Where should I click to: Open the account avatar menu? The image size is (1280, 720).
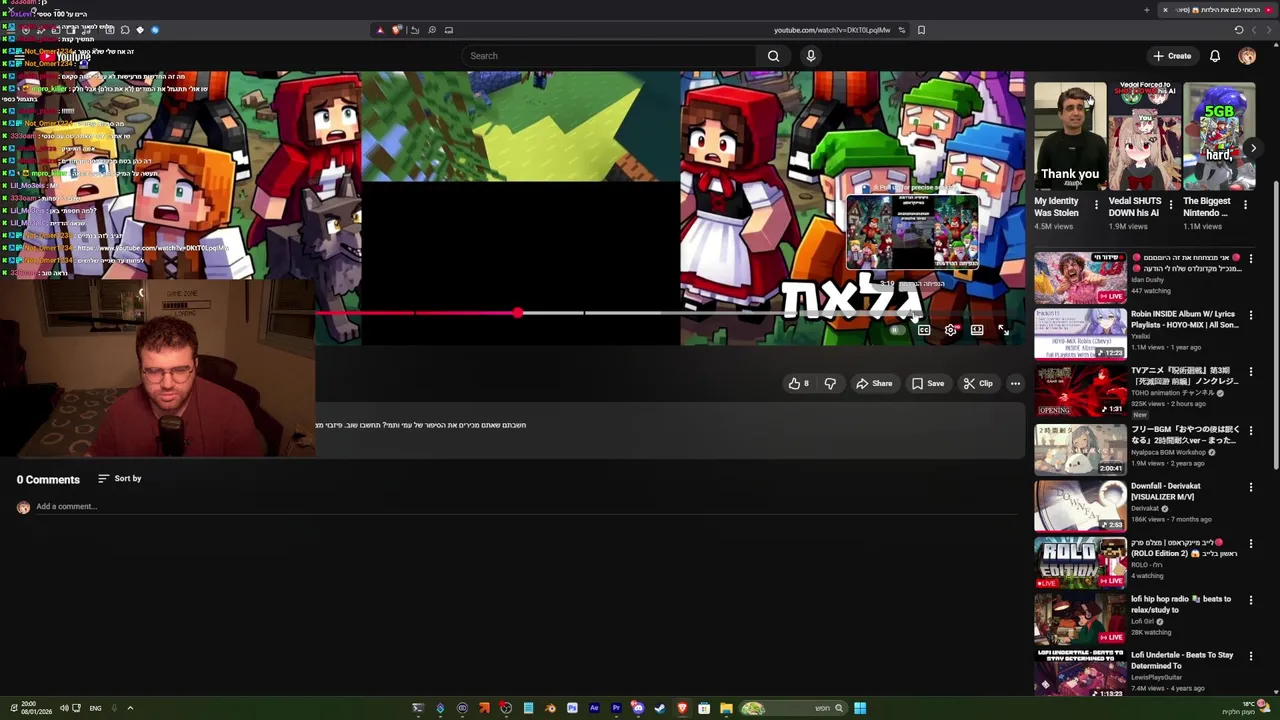1247,56
